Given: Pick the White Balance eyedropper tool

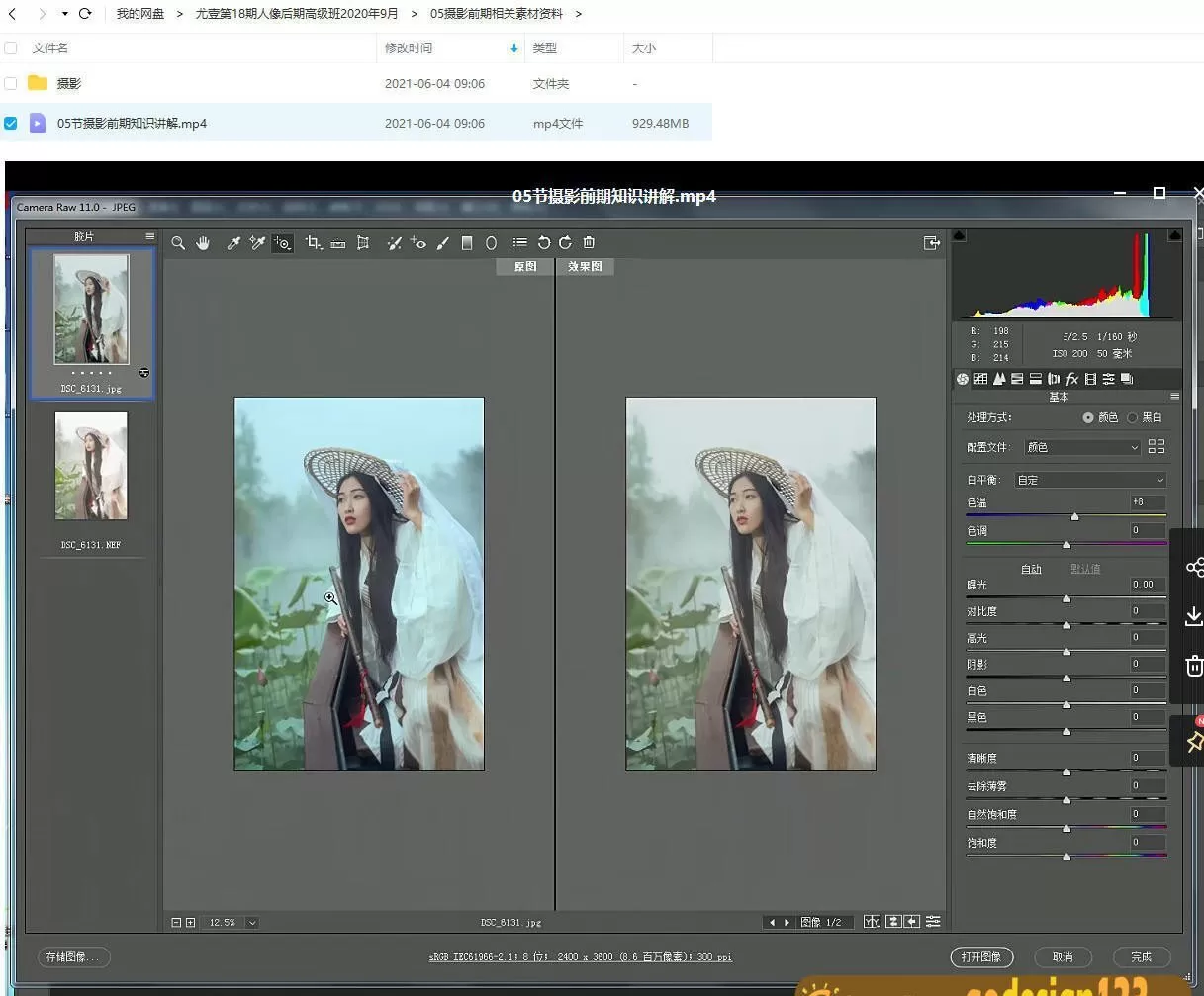Looking at the screenshot, I should tap(233, 243).
